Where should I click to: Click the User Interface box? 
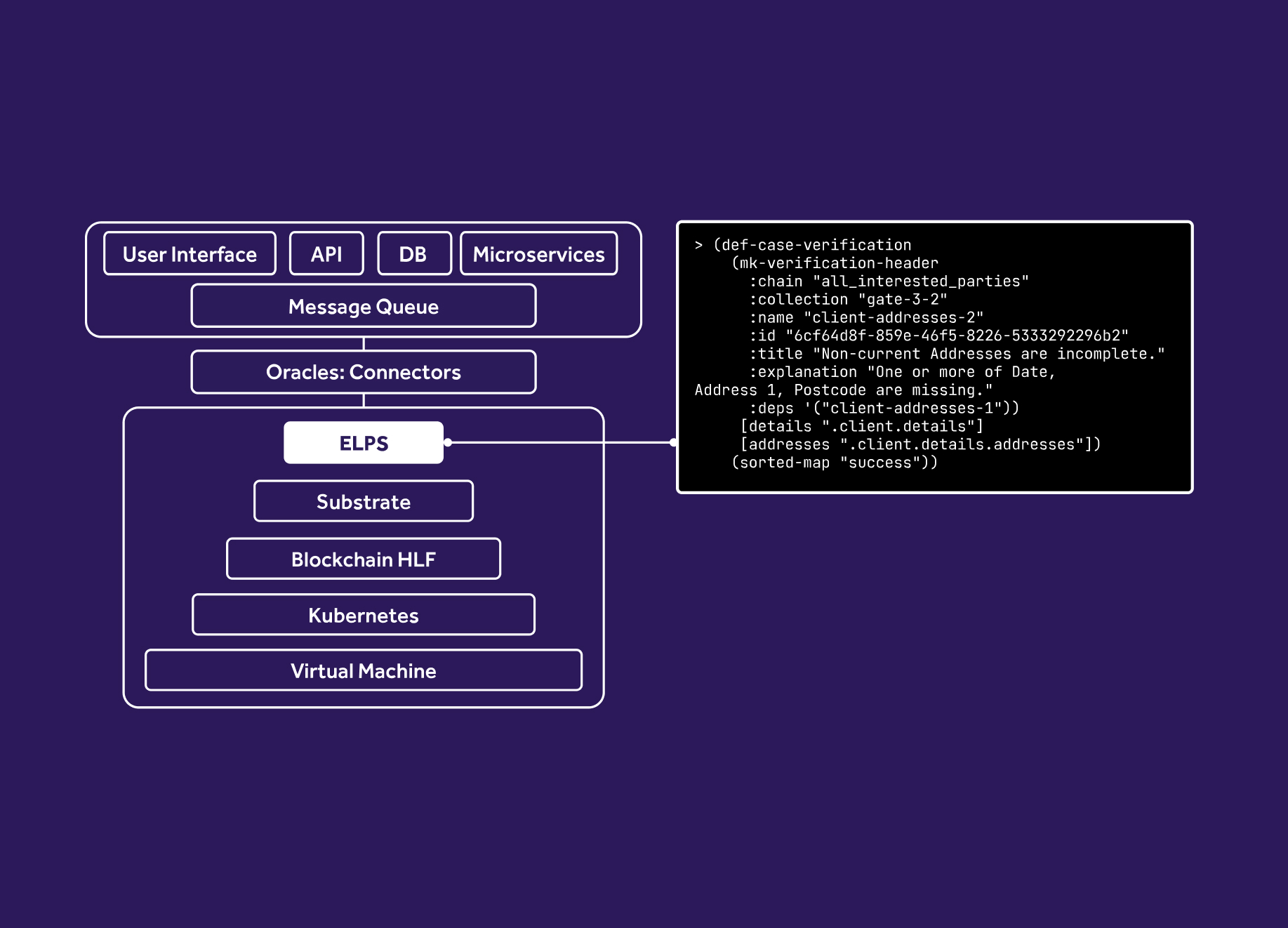tap(190, 253)
